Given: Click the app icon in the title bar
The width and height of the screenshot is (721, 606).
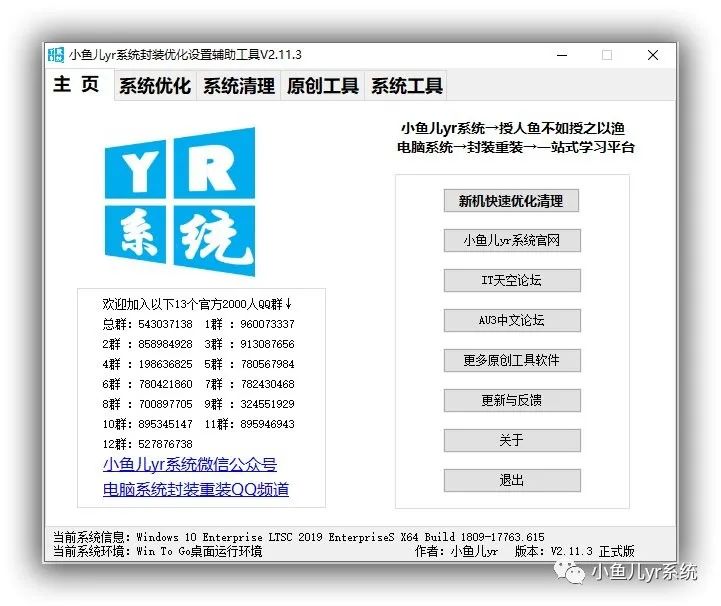Looking at the screenshot, I should (56, 55).
